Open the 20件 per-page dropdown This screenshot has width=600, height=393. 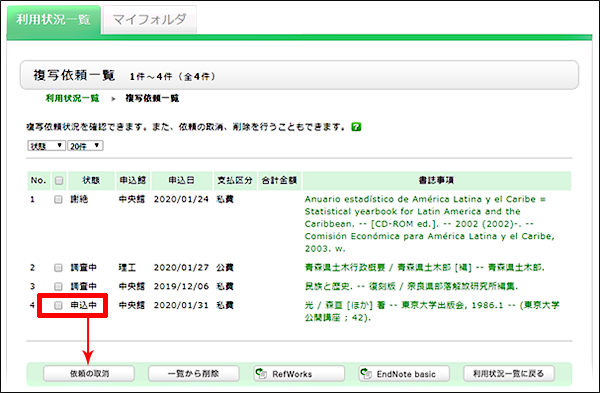[85, 146]
